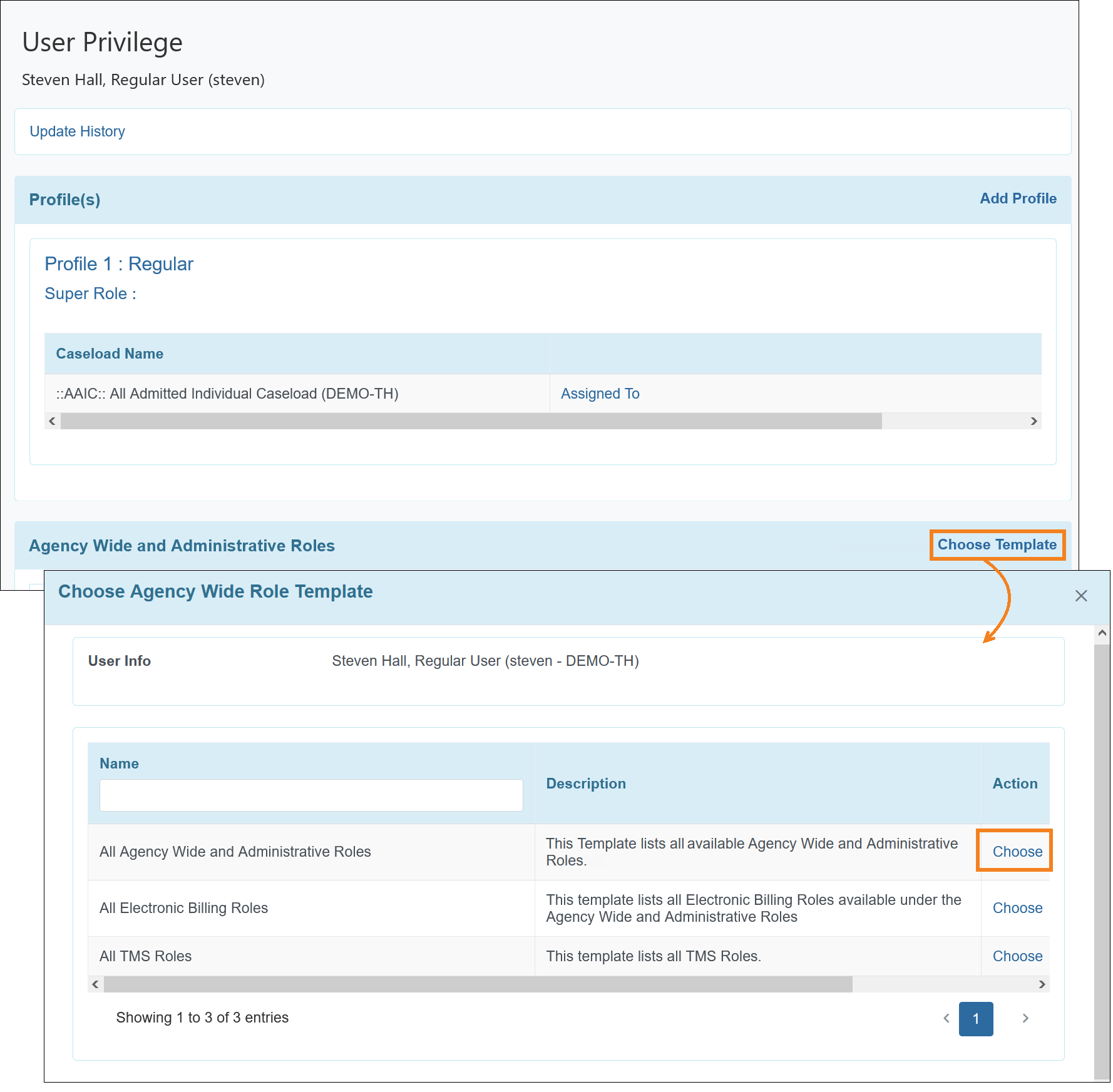Click the next page arrow in pagination

1025,1019
